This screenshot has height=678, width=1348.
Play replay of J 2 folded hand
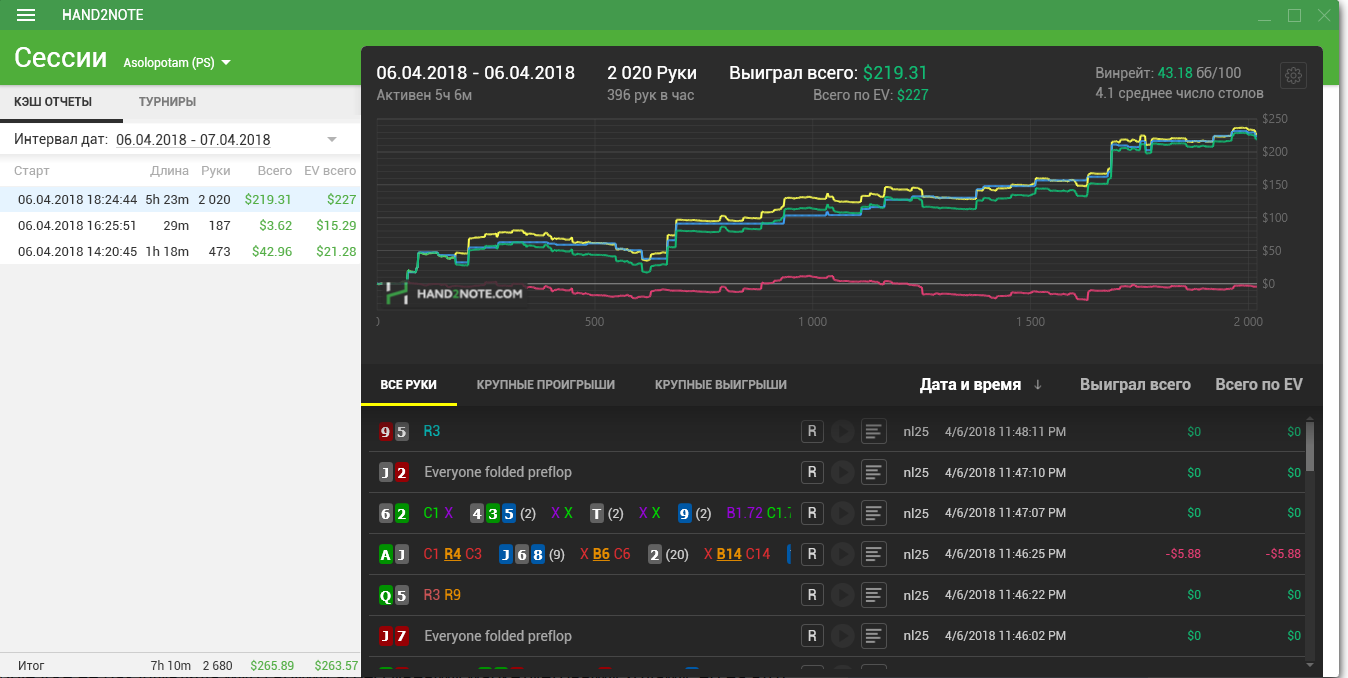pos(843,472)
